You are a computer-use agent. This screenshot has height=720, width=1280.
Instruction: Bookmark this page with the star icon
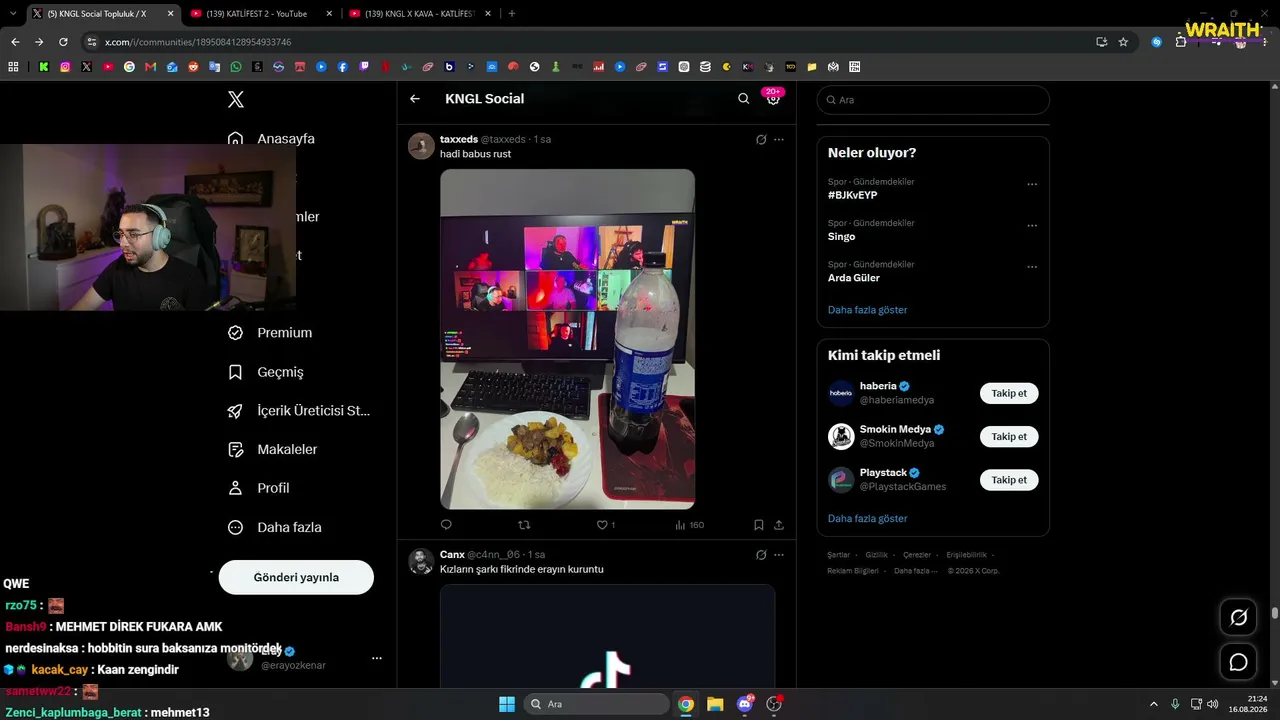click(x=1123, y=42)
